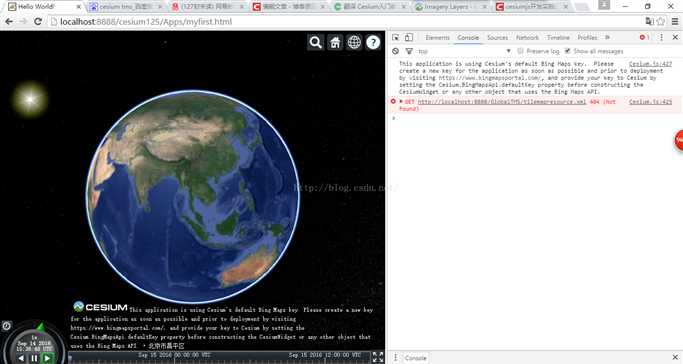The width and height of the screenshot is (683, 364).
Task: Expand the GET 404 error entry
Action: pyautogui.click(x=401, y=101)
